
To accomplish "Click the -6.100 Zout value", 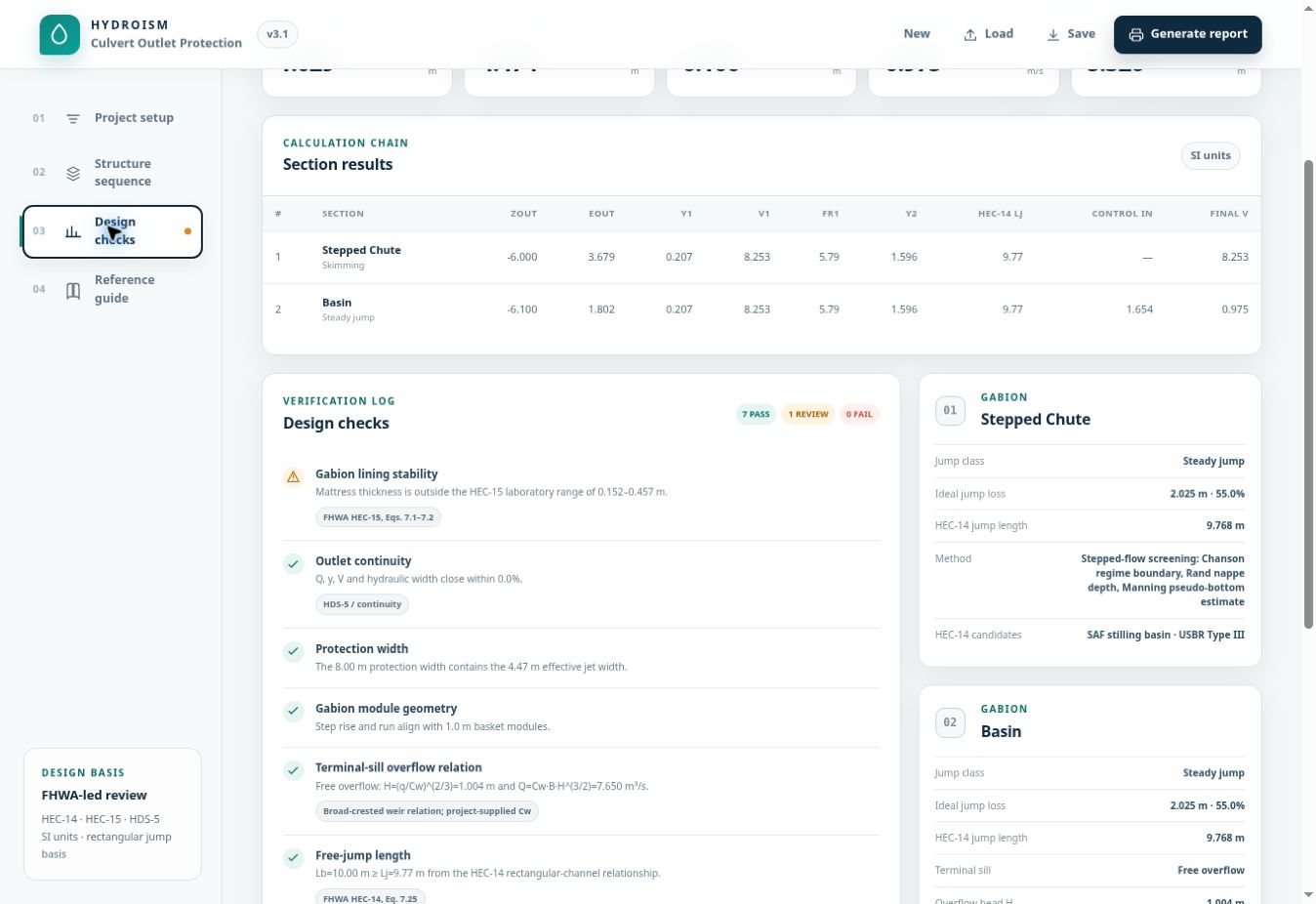I will point(522,309).
